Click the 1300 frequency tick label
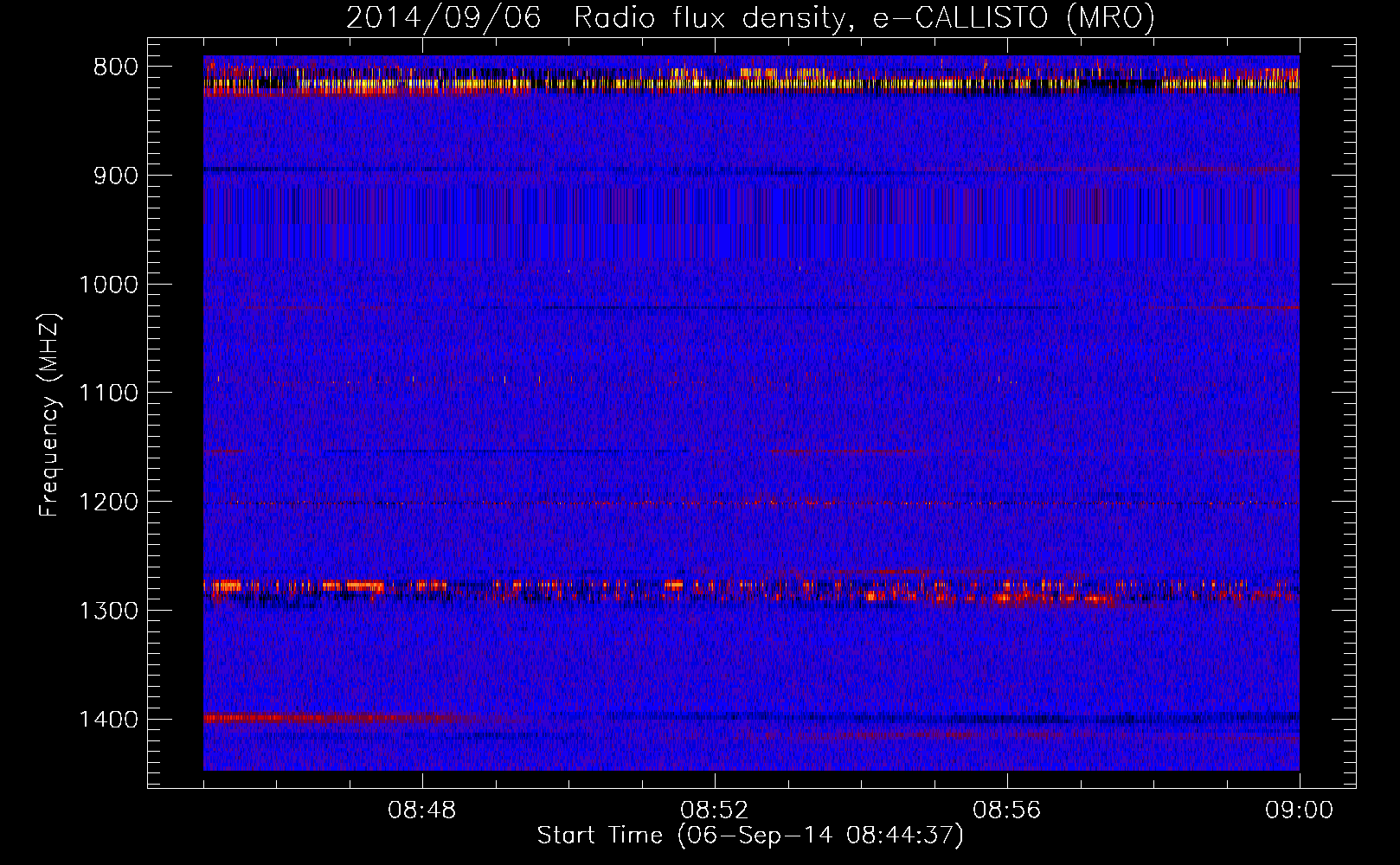 tap(108, 611)
